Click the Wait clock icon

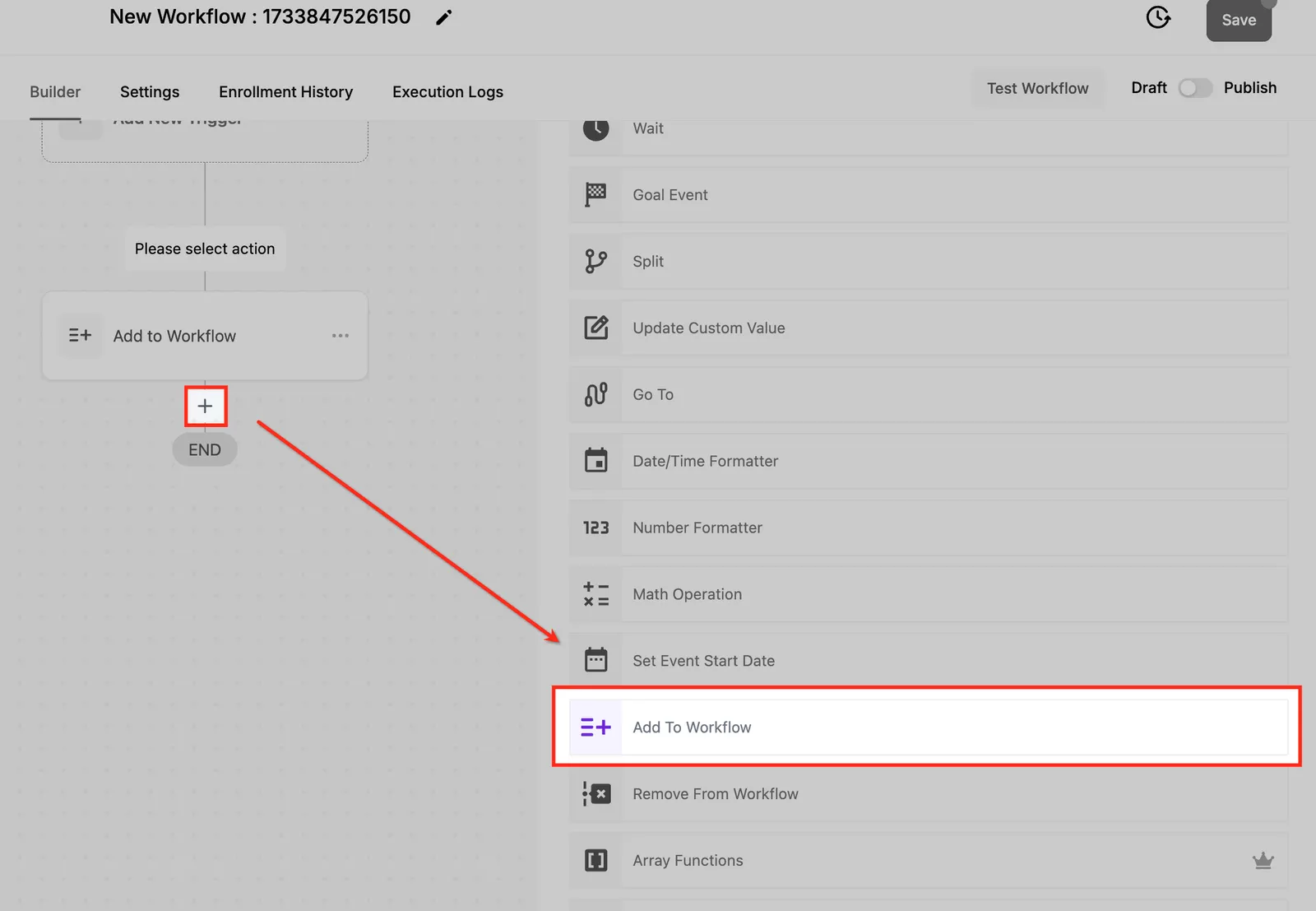coord(596,128)
